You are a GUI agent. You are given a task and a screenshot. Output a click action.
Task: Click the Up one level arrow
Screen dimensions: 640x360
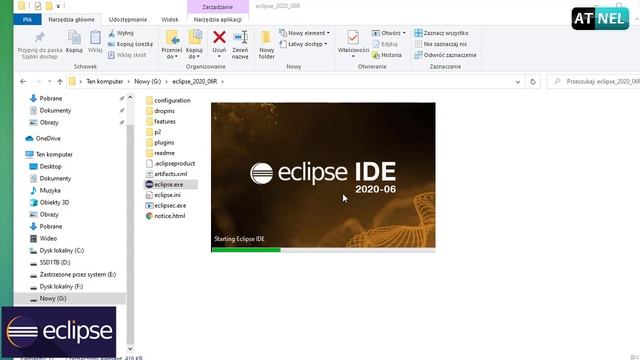click(x=60, y=82)
